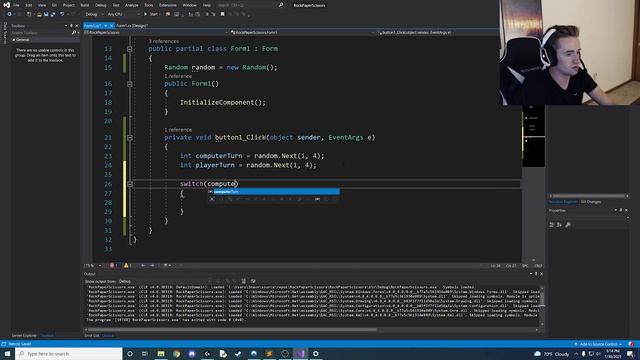Click '1 reference' above button1_Click
Image resolution: width=640 pixels, height=360 pixels.
[178, 130]
